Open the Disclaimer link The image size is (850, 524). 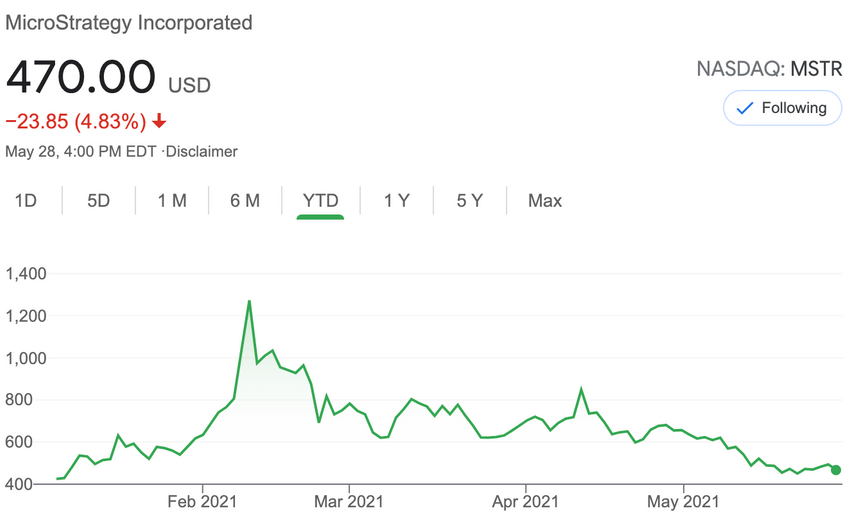coord(202,152)
